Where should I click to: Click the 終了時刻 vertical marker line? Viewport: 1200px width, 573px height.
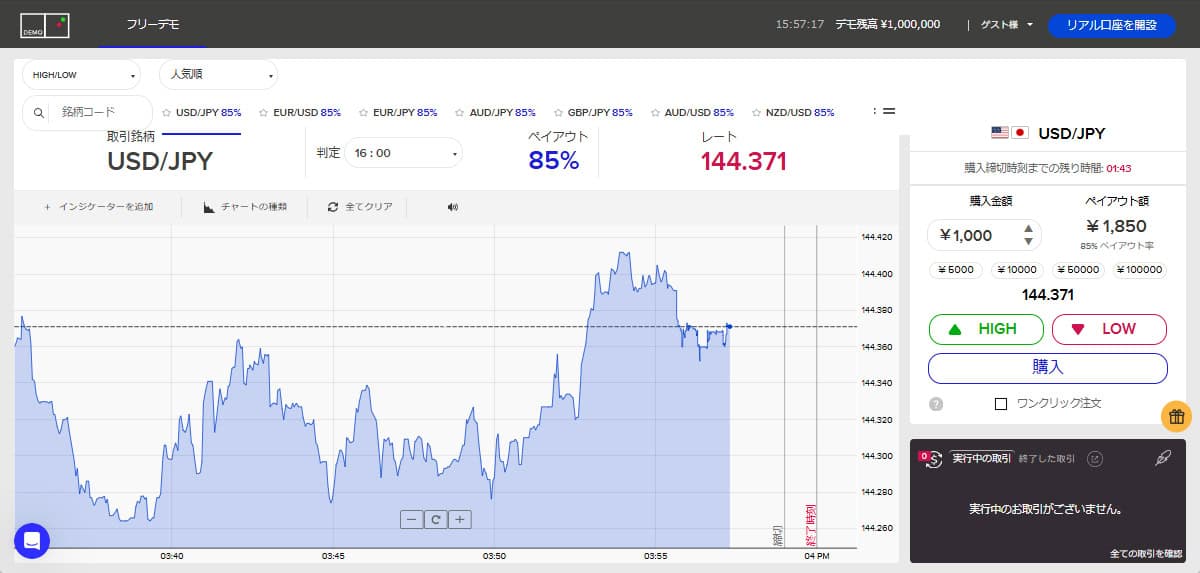pos(817,386)
